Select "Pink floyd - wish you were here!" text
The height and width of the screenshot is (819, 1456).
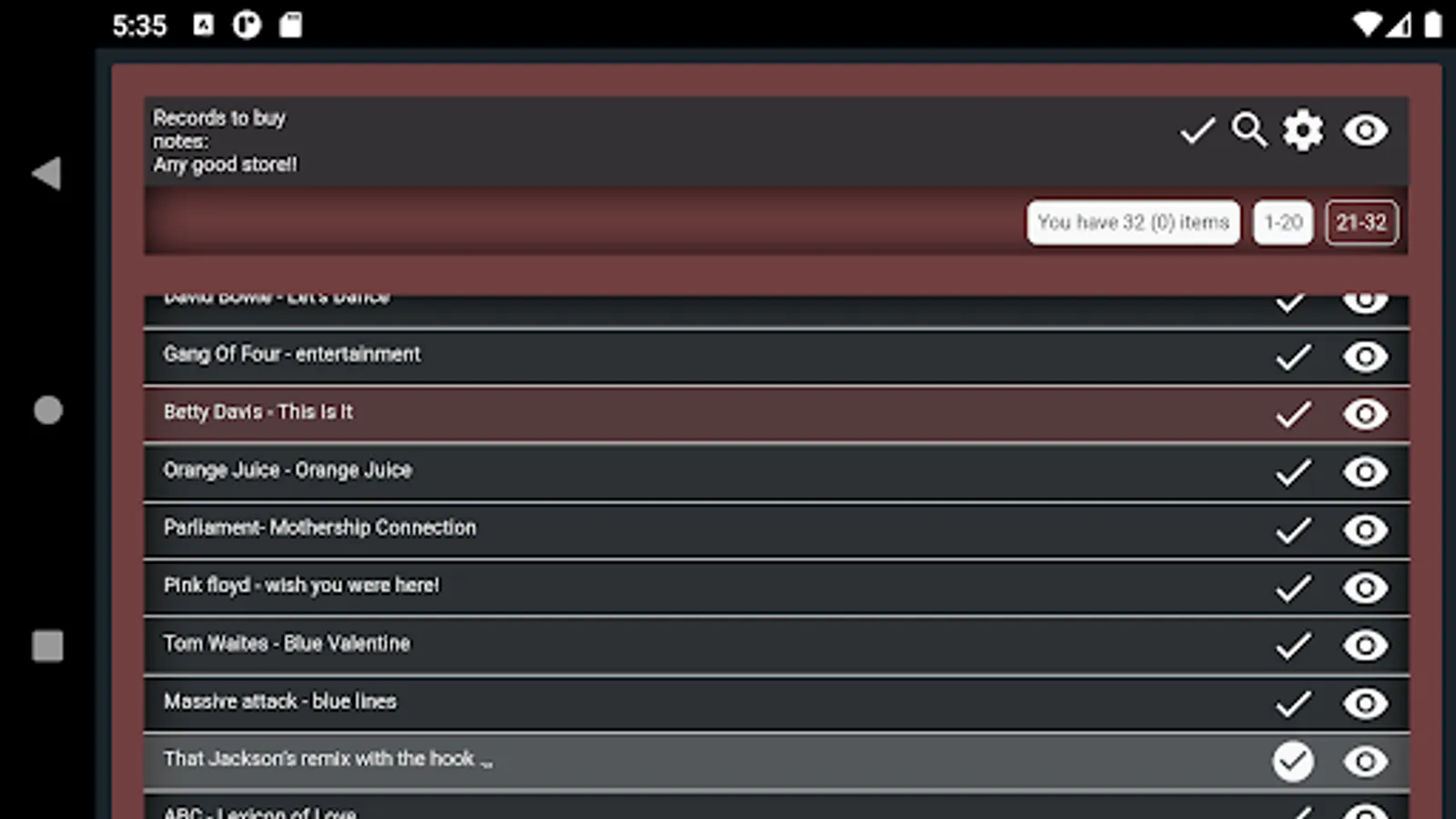click(x=301, y=586)
